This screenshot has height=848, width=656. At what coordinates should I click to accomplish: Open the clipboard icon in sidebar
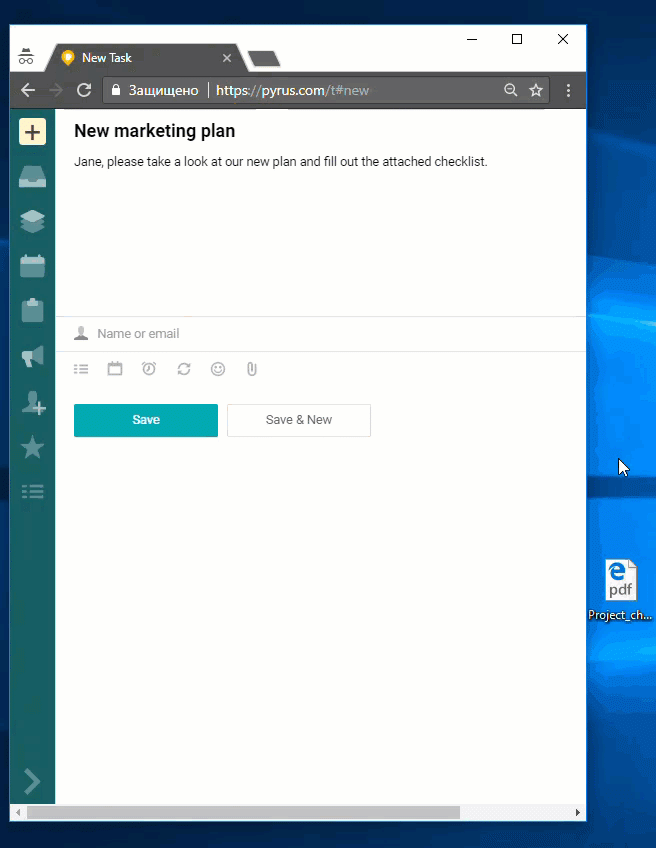click(x=32, y=310)
